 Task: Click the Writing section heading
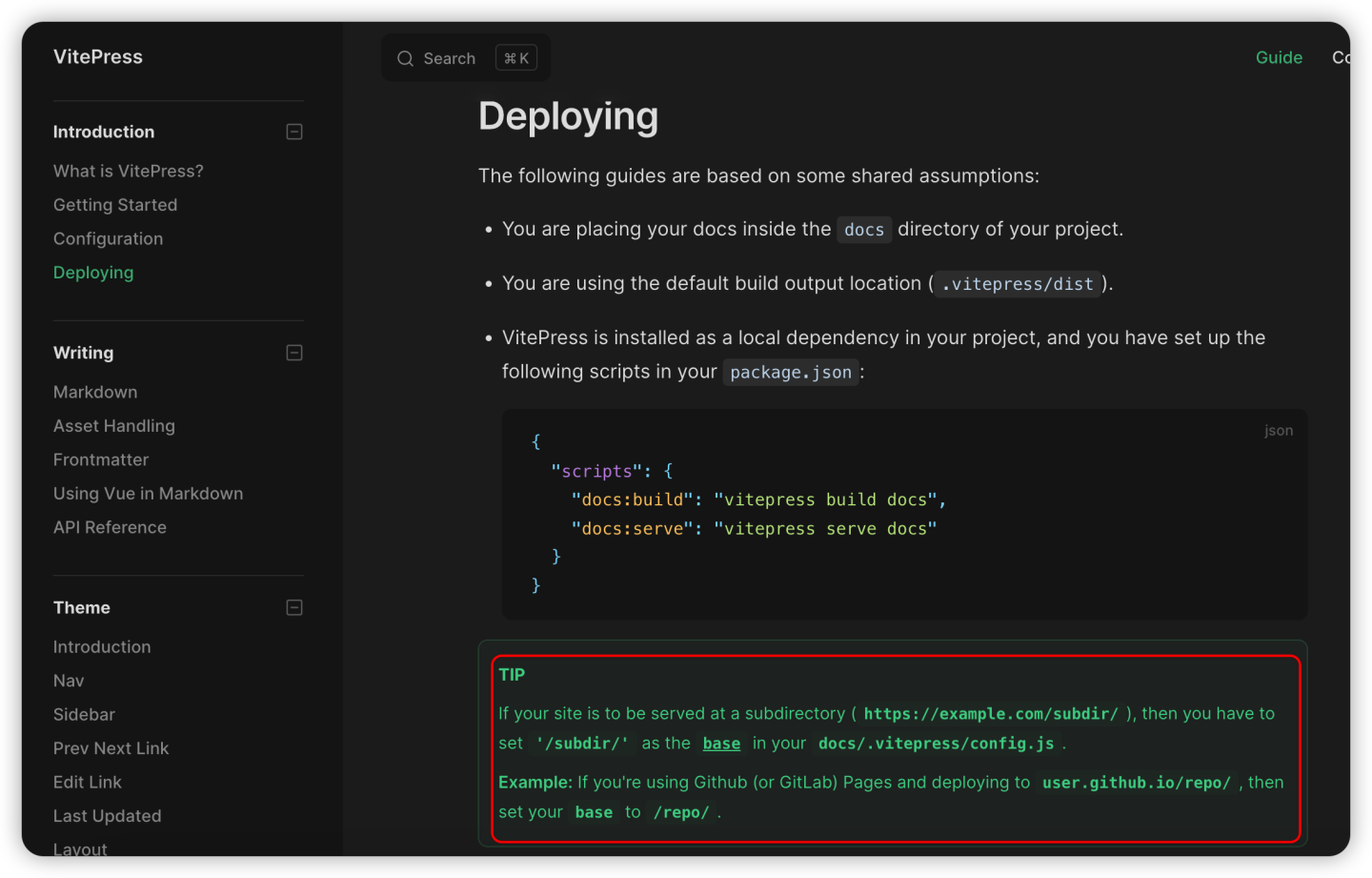tap(83, 353)
